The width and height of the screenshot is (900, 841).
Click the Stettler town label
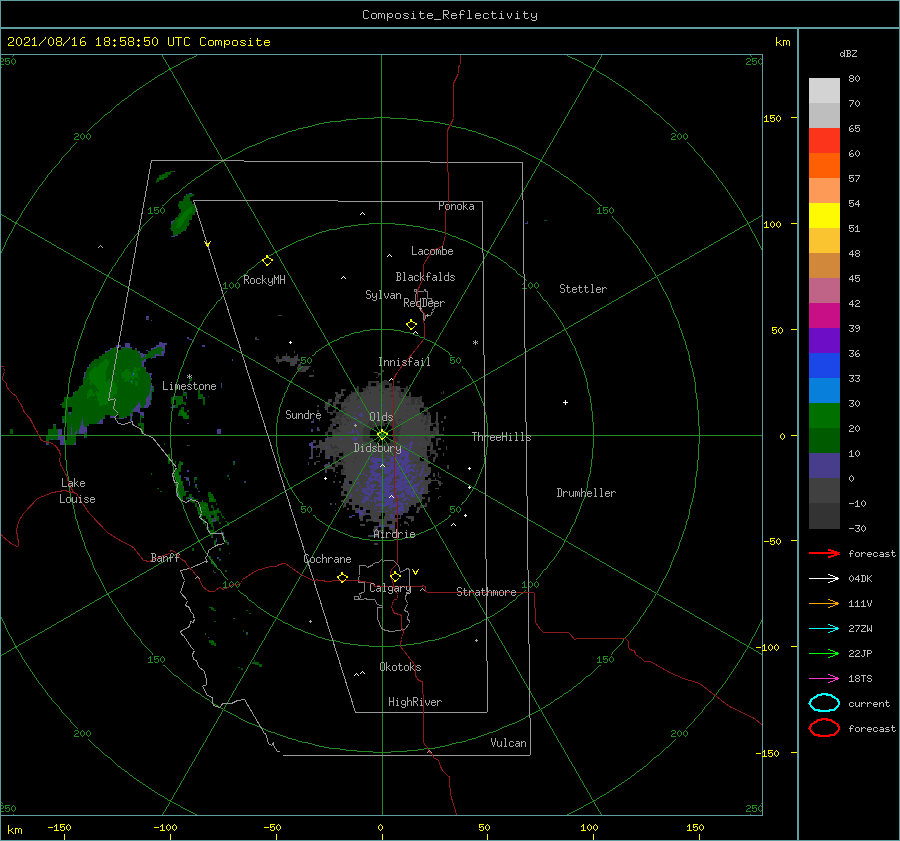pyautogui.click(x=583, y=289)
